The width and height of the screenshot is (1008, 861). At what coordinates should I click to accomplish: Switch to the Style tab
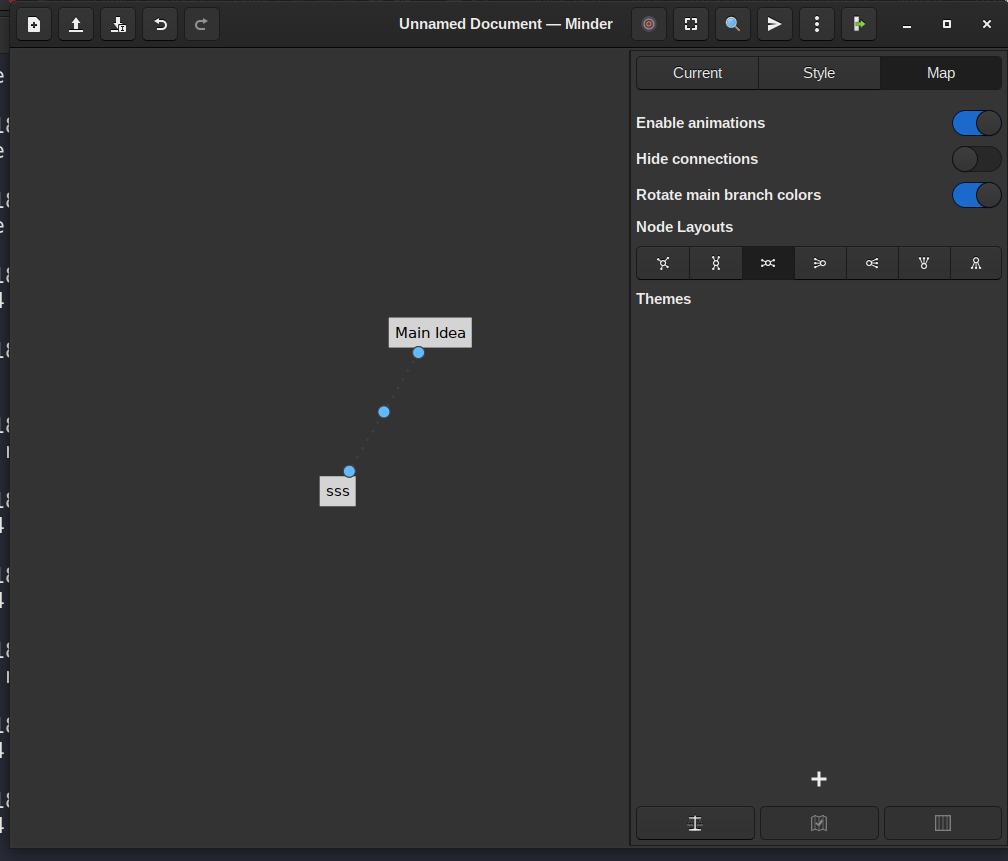(819, 72)
